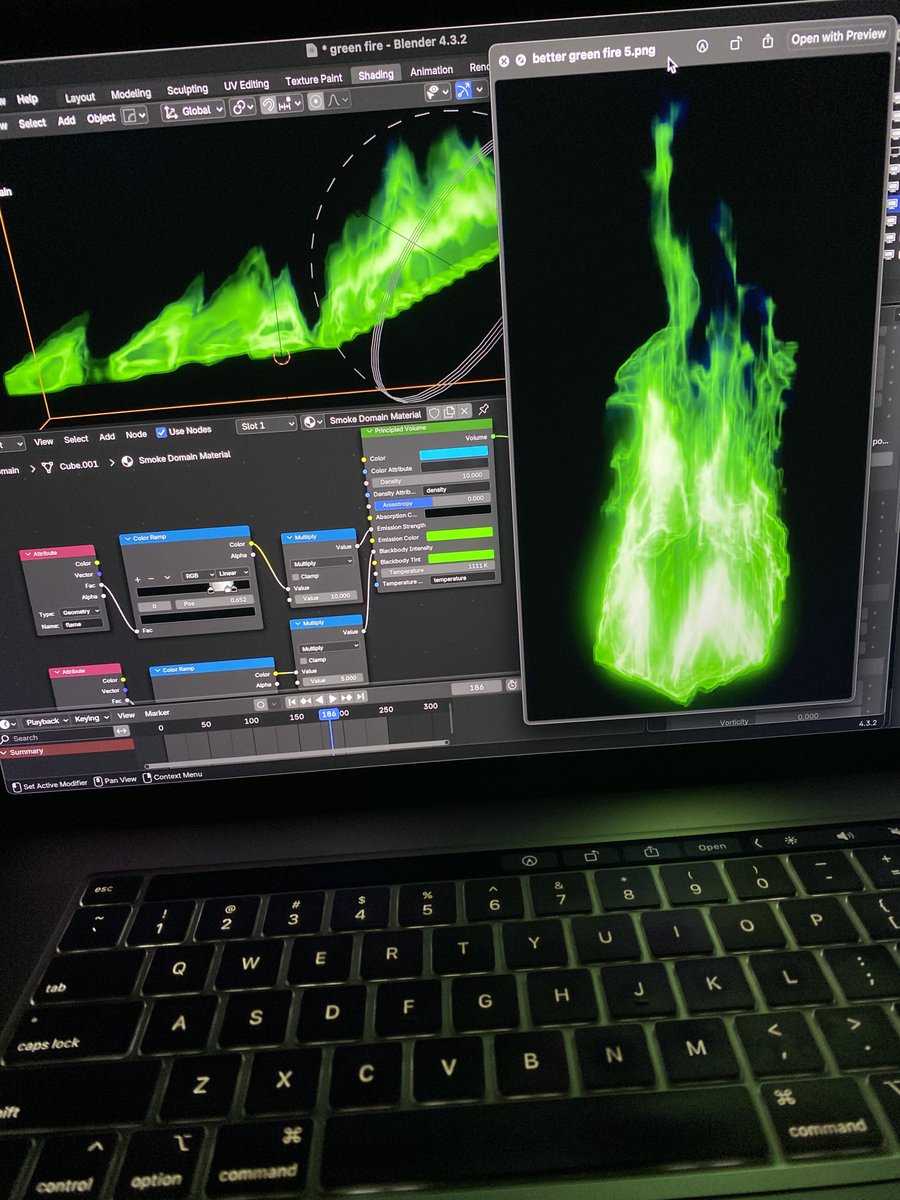Click the Open with Preview button
The image size is (900, 1200).
click(x=838, y=37)
